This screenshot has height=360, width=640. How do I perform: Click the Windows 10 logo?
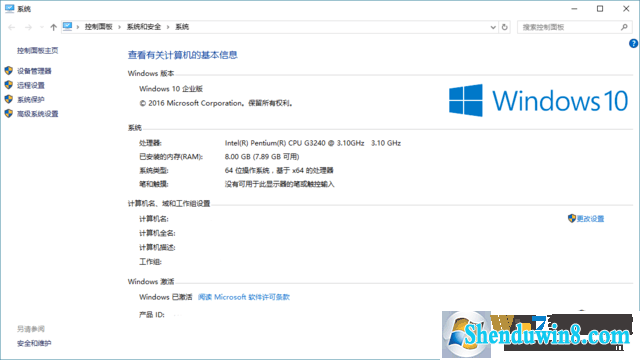[x=538, y=100]
